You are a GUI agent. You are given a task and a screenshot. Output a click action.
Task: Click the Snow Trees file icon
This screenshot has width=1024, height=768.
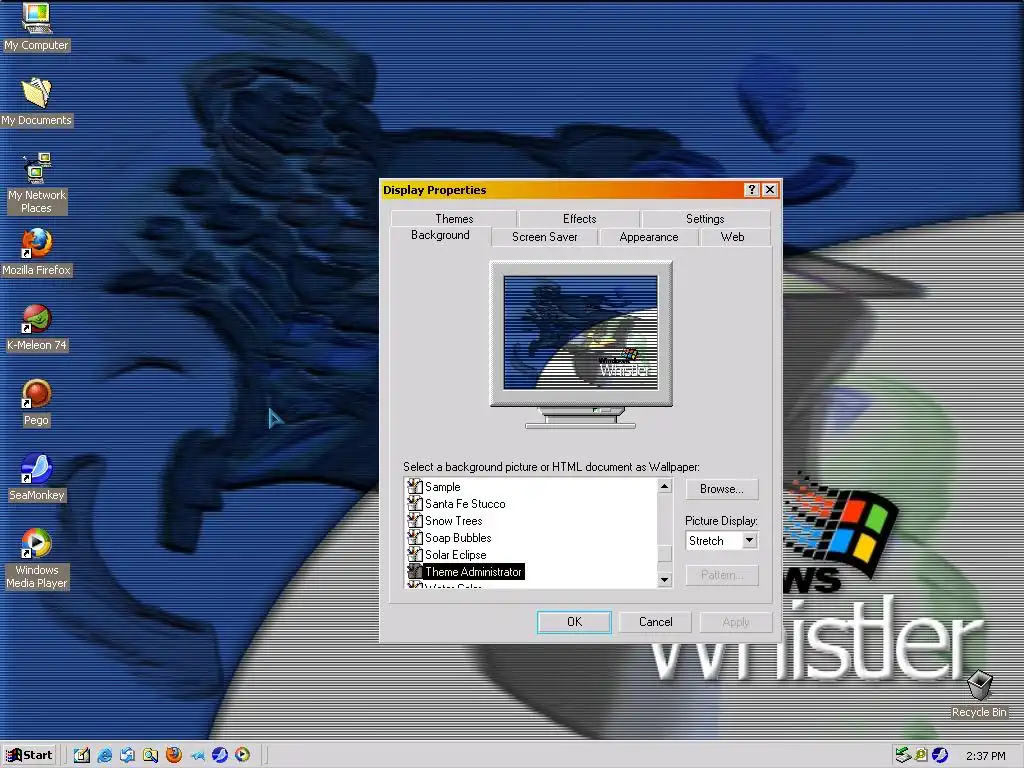pos(415,520)
